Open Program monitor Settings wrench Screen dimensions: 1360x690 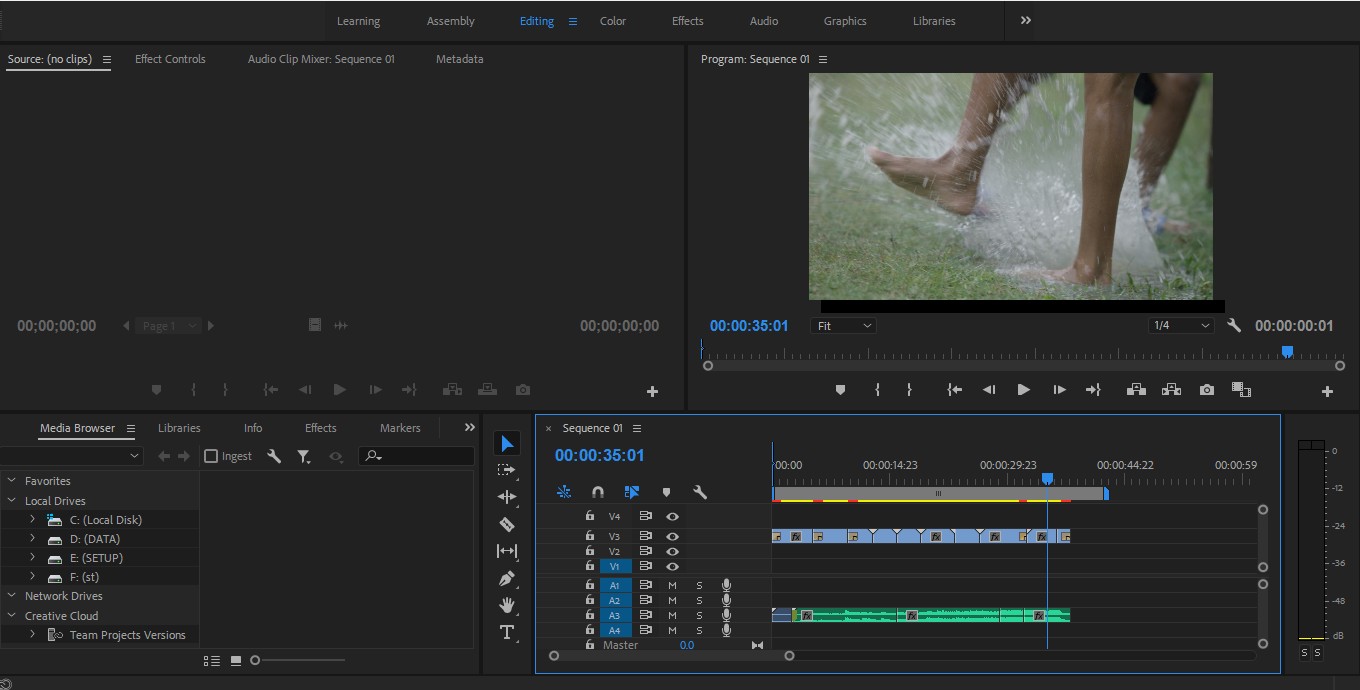pos(1234,325)
